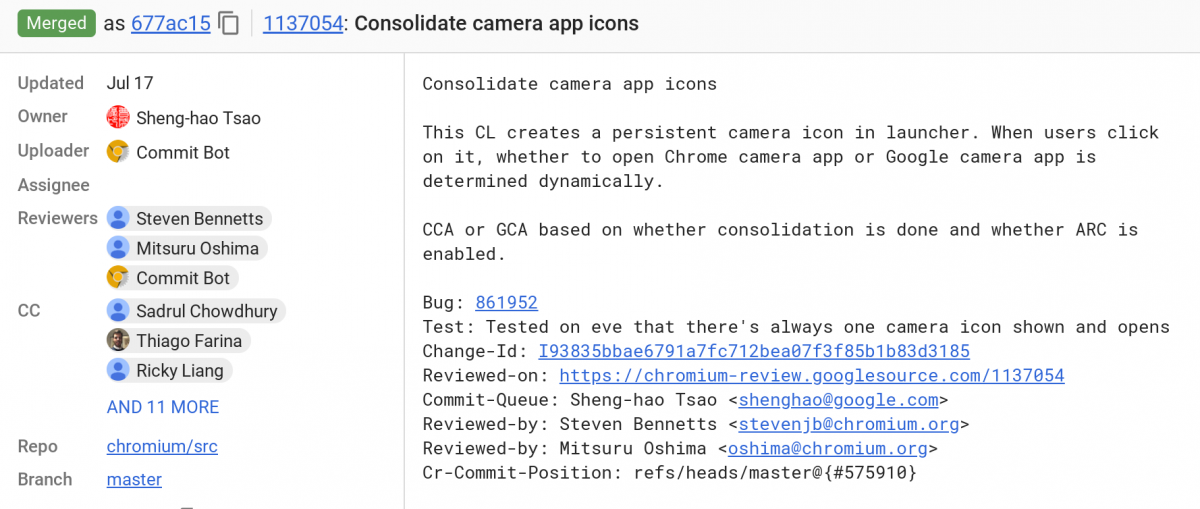This screenshot has width=1200, height=509.
Task: Click Steven Bennetts reviewer avatar
Action: [118, 219]
